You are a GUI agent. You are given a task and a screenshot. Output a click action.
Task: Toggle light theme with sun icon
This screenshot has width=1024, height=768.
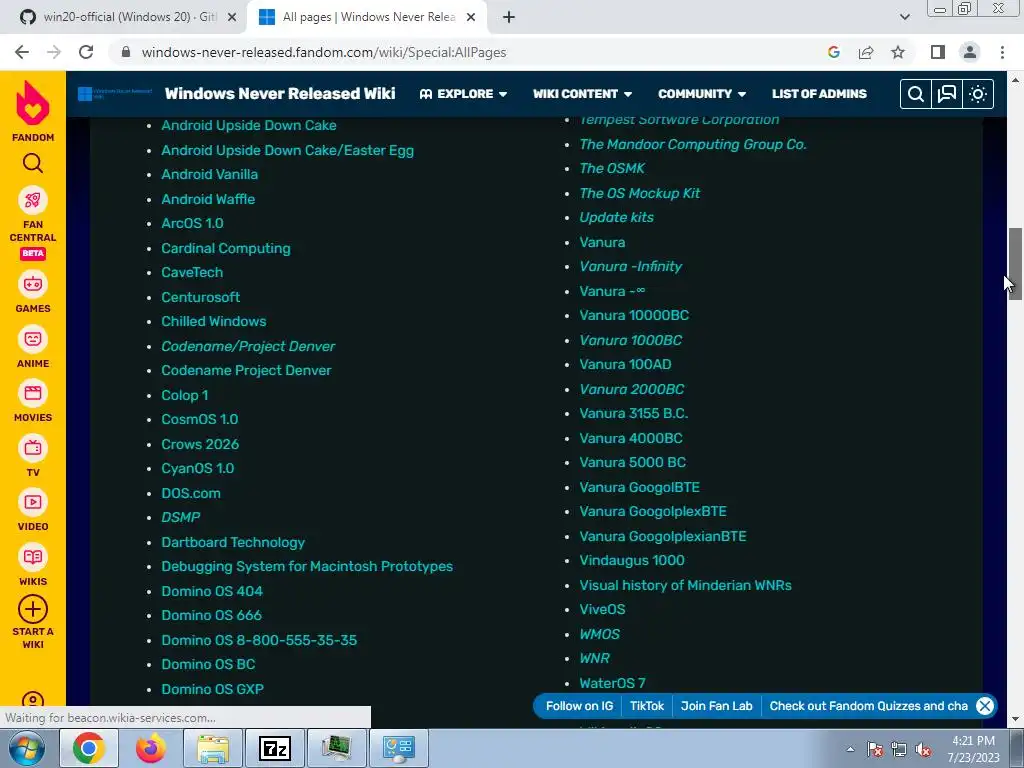click(x=978, y=94)
